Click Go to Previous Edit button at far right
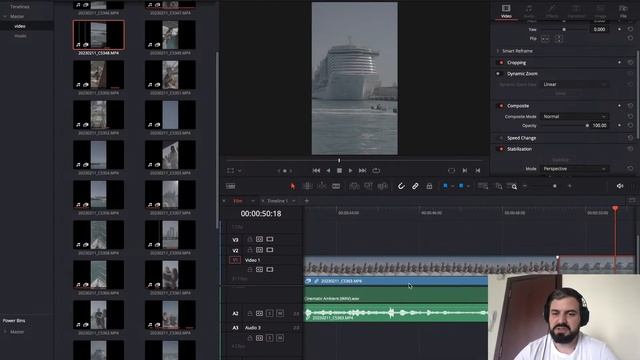This screenshot has height=360, width=640. click(x=478, y=171)
